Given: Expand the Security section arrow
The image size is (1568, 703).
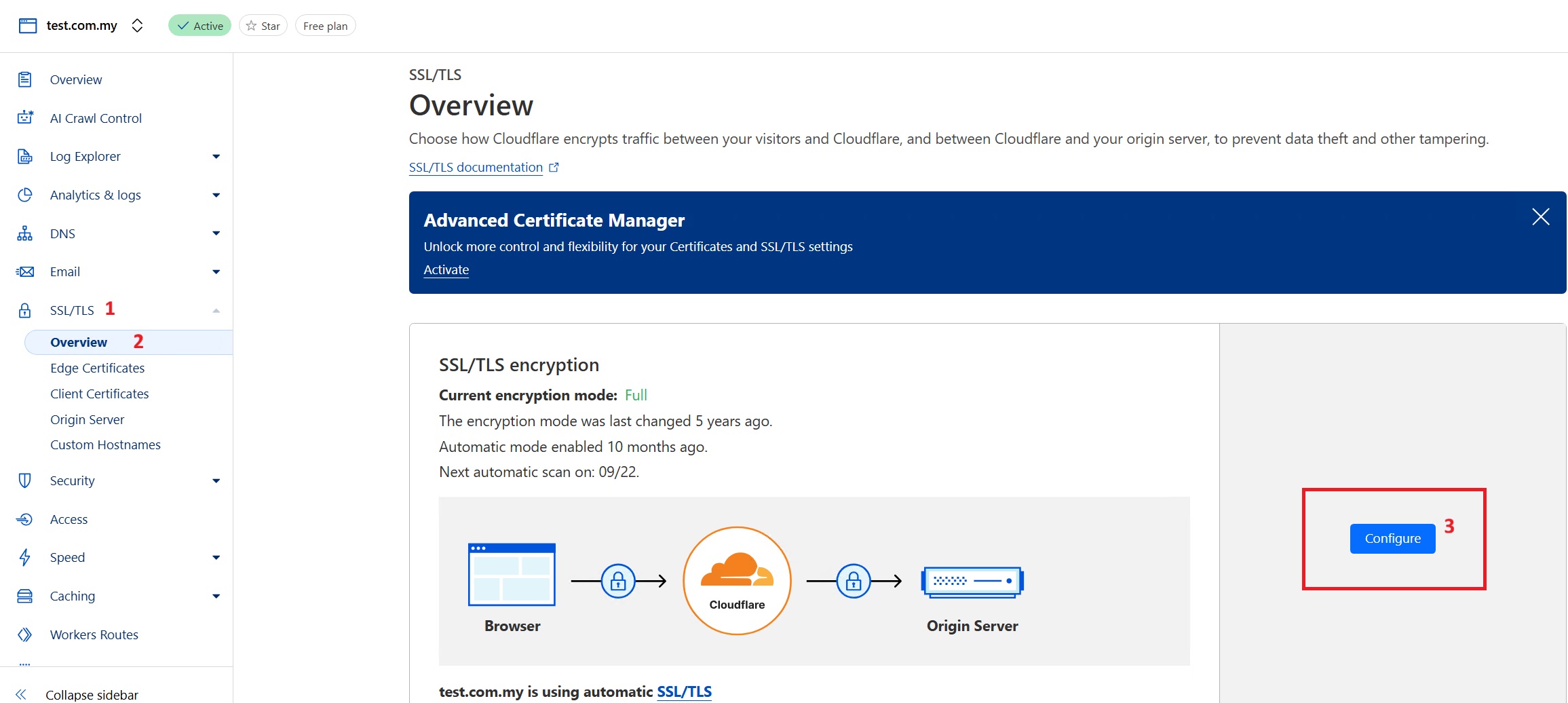Looking at the screenshot, I should point(216,481).
